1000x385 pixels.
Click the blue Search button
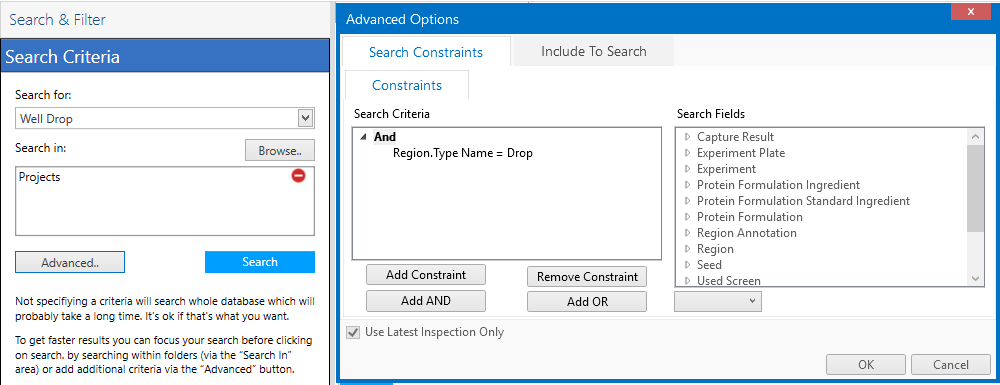[260, 261]
